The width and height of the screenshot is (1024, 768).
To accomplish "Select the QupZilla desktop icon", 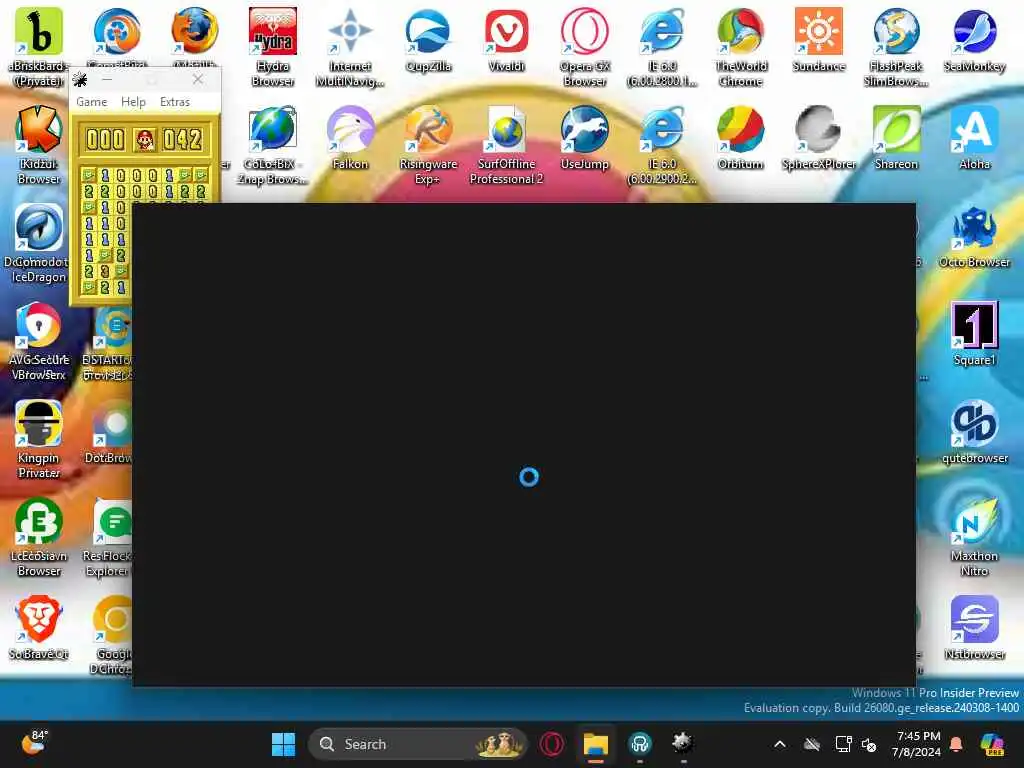I will coord(428,39).
